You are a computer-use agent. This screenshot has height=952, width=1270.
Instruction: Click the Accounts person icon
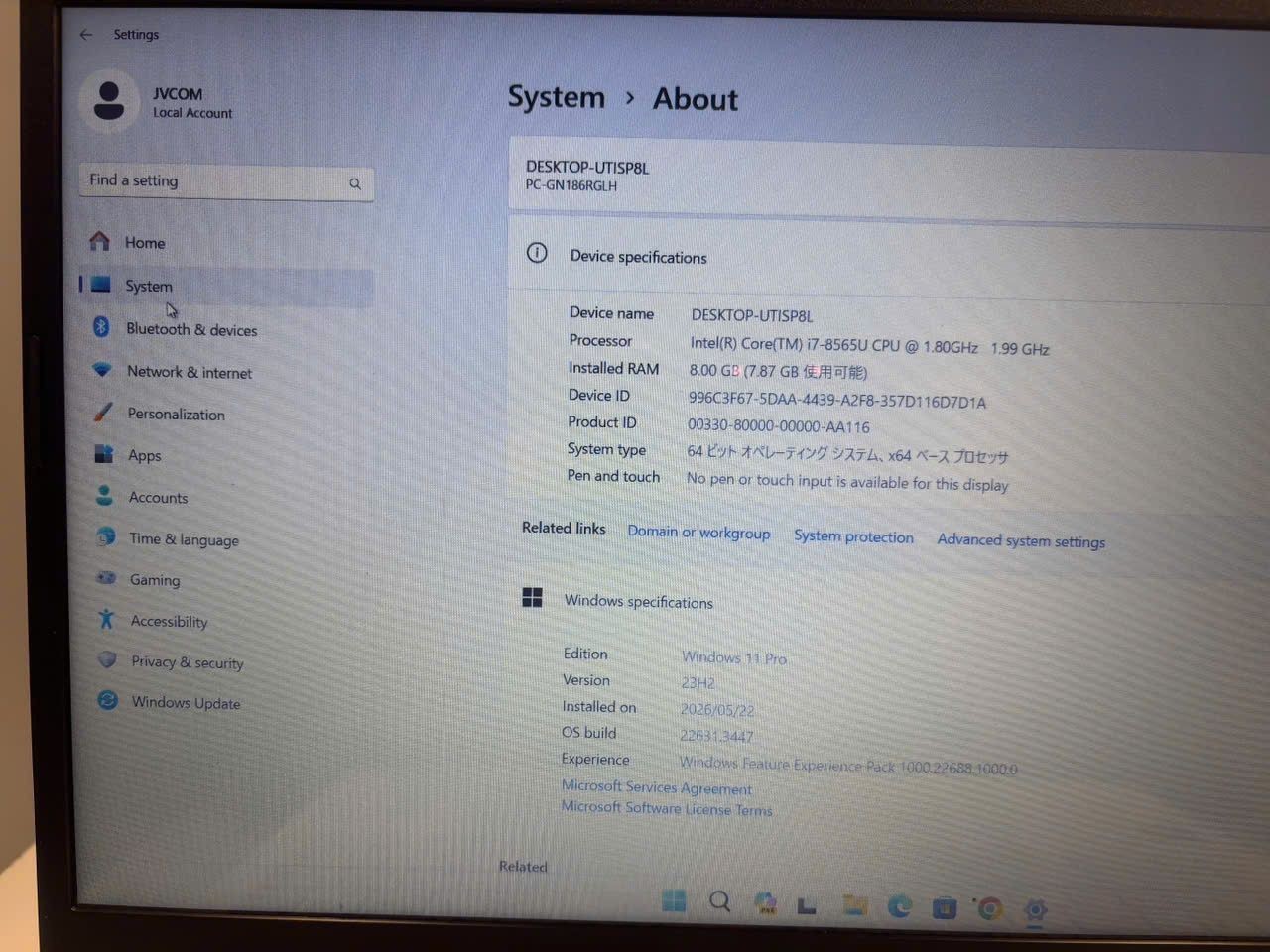[x=104, y=495]
